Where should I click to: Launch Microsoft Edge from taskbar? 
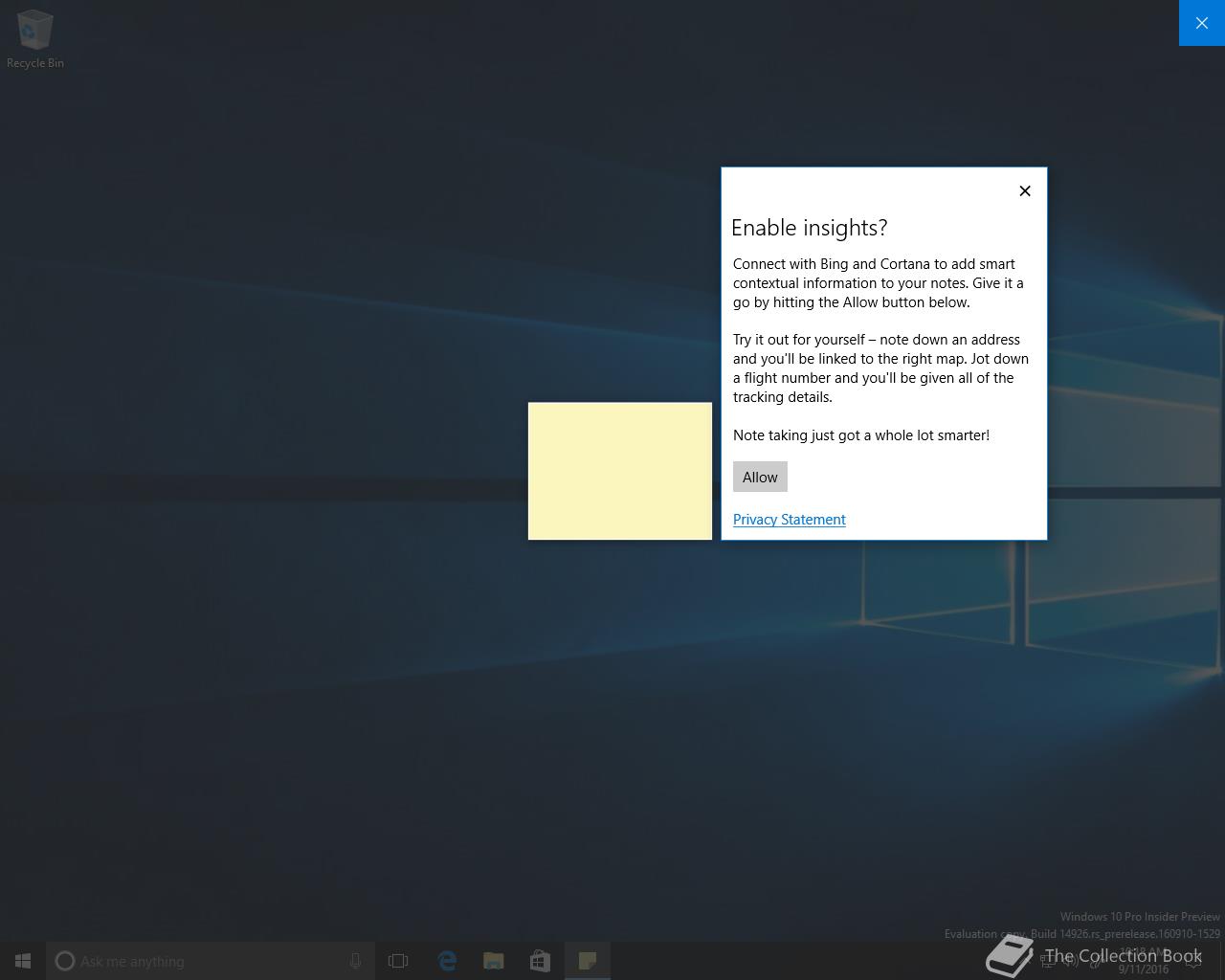click(x=447, y=961)
